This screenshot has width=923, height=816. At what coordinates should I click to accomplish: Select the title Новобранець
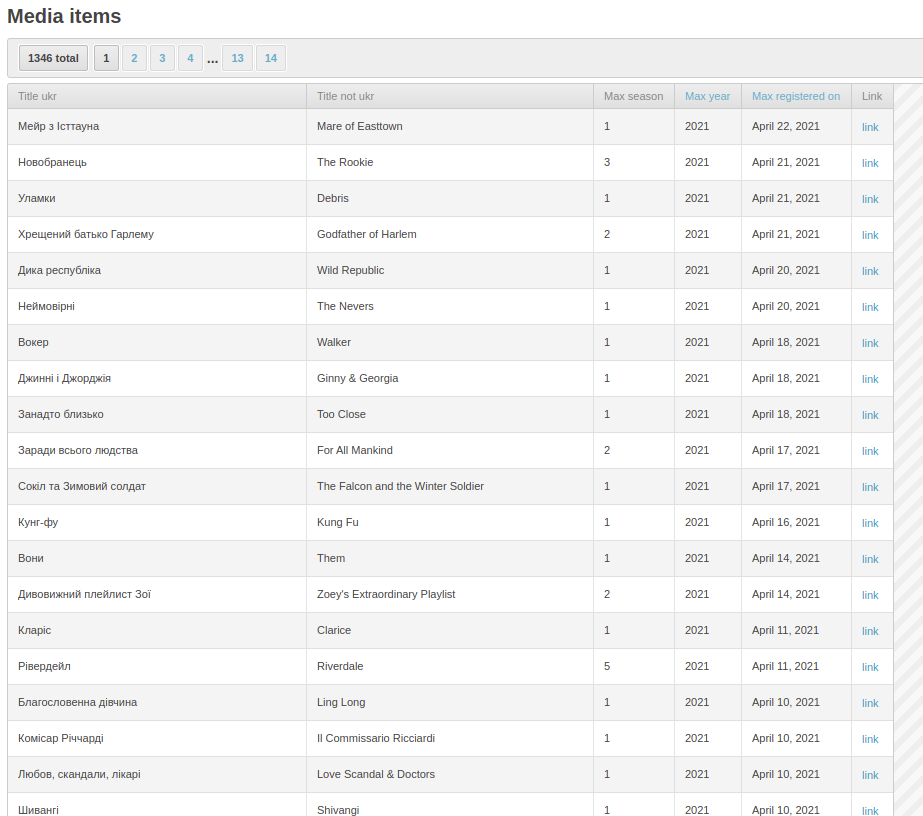click(52, 162)
